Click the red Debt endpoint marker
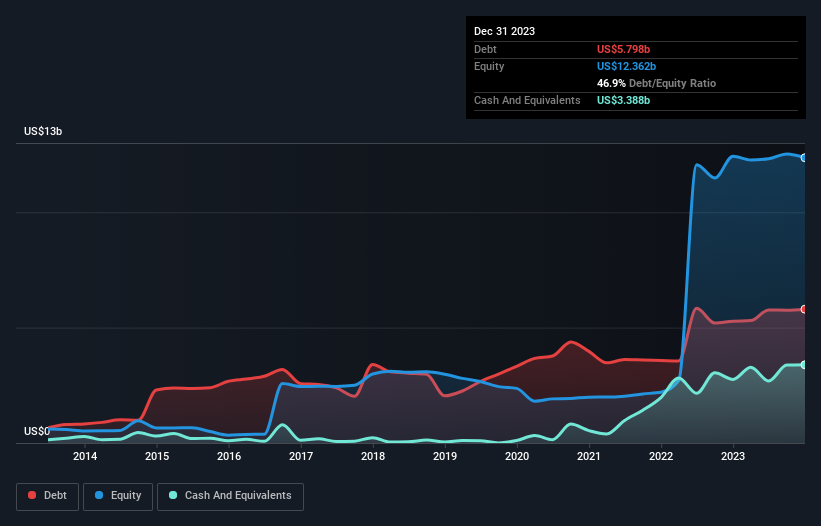Image resolution: width=821 pixels, height=526 pixels. click(x=804, y=309)
